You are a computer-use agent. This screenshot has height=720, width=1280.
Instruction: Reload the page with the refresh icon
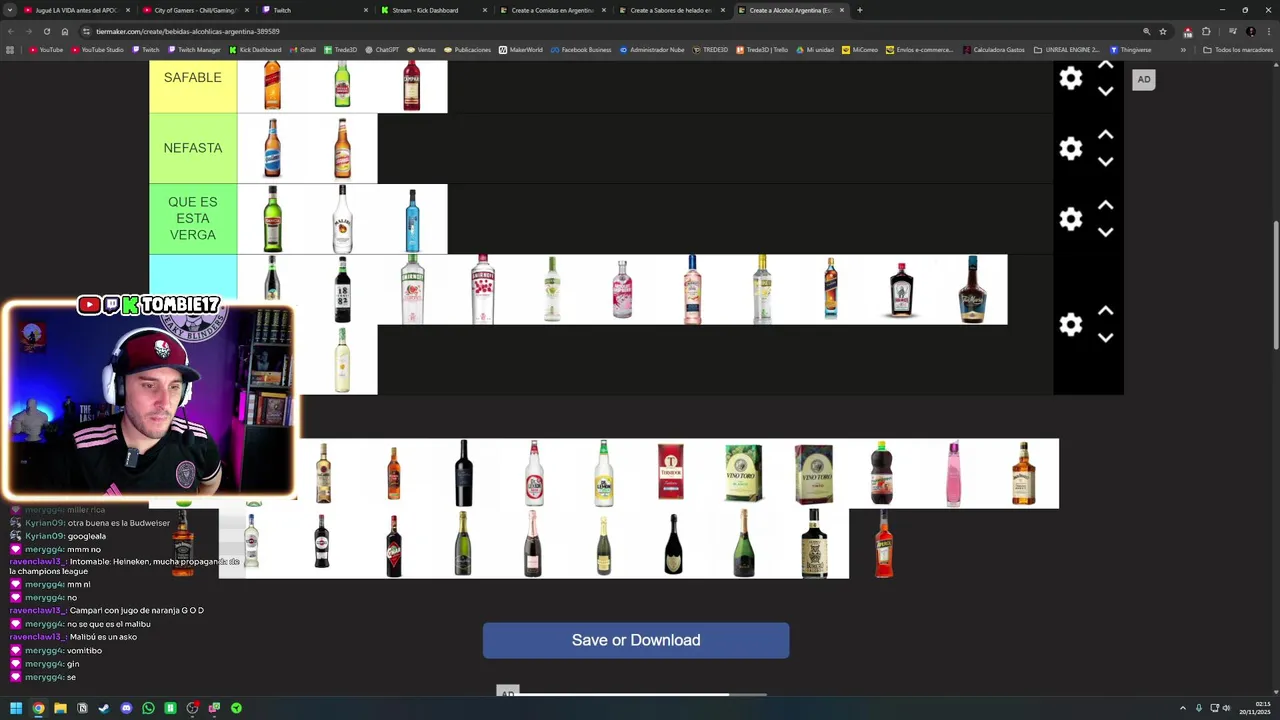(46, 31)
